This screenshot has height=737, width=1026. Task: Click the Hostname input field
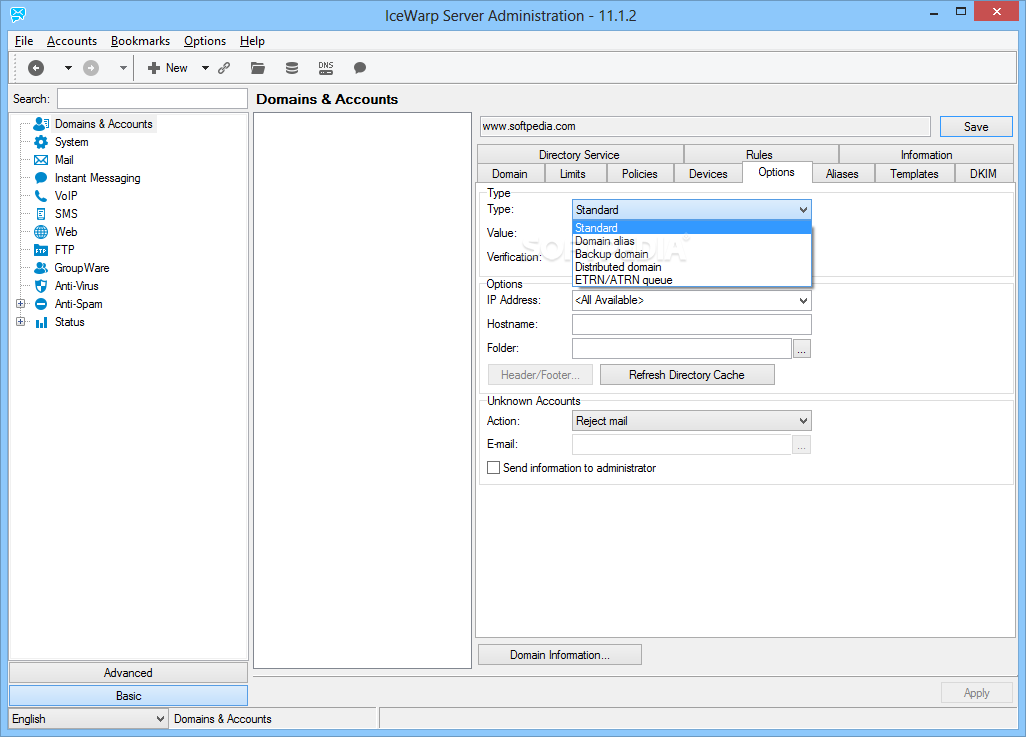coord(692,325)
